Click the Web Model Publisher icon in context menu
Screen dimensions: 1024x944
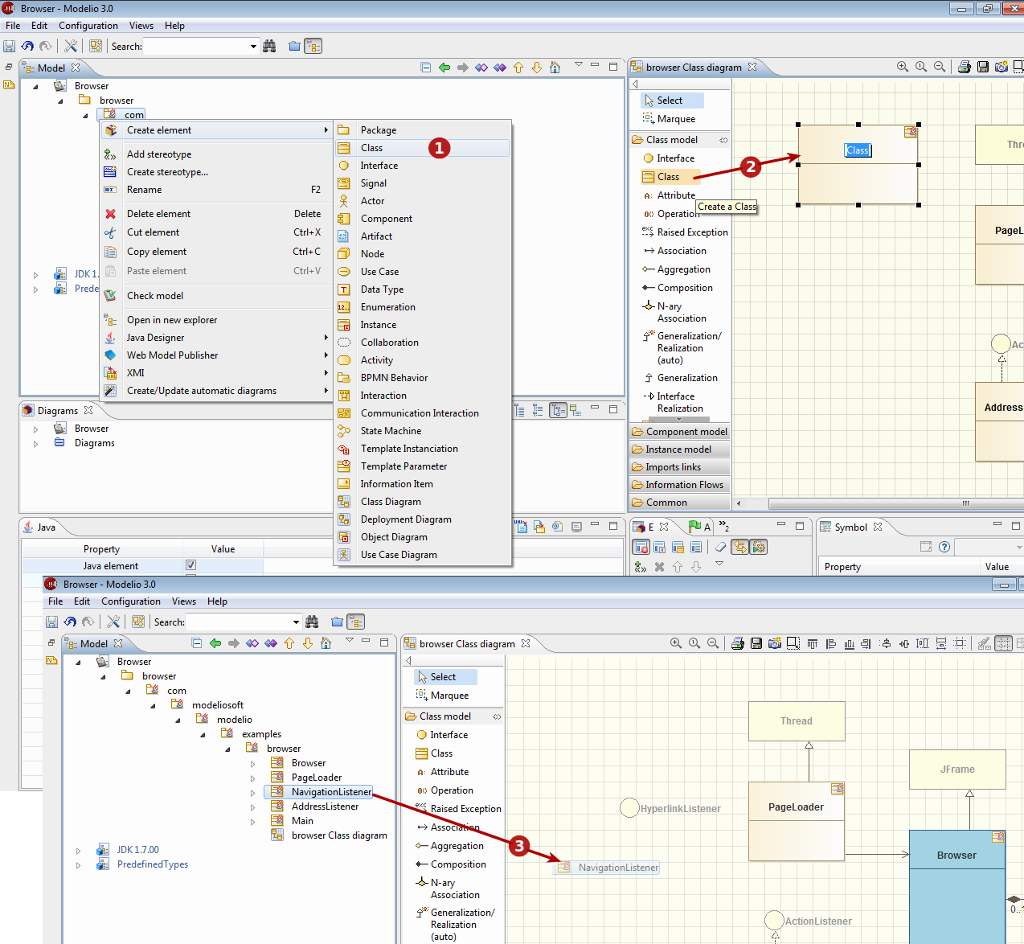110,356
